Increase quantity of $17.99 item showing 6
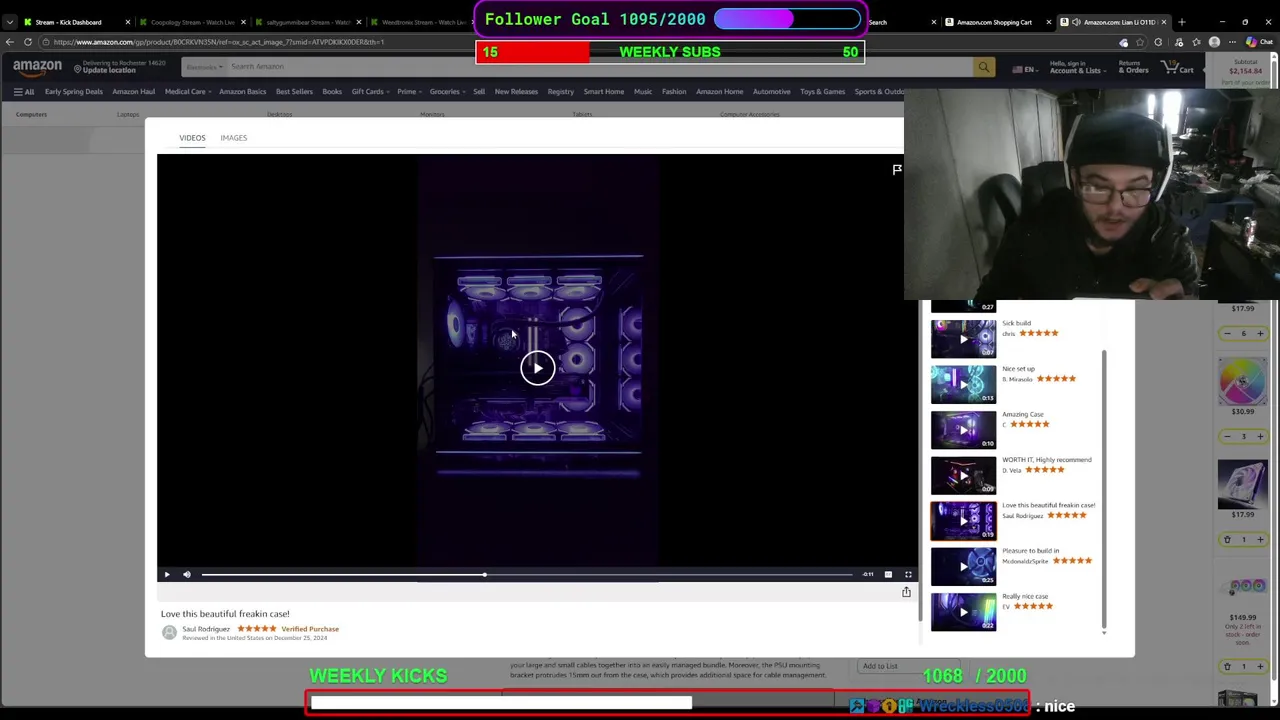The image size is (1280, 720). click(1260, 333)
